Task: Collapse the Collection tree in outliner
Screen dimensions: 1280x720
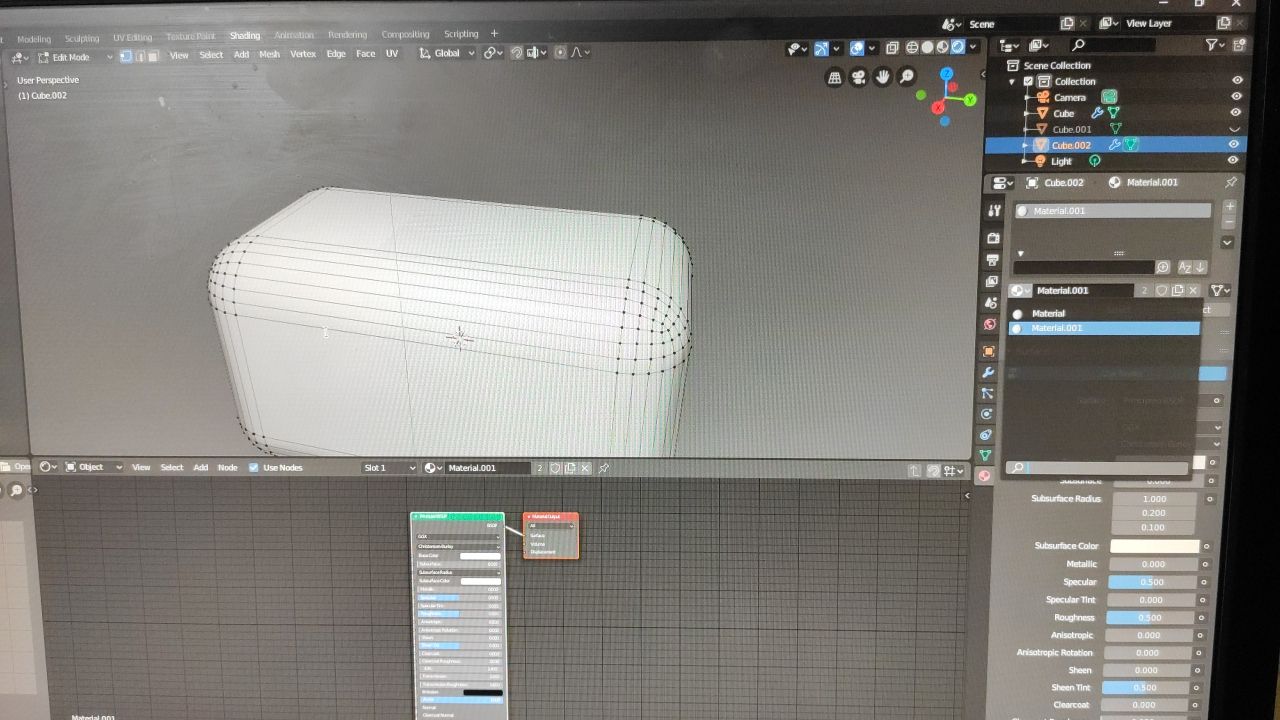Action: pyautogui.click(x=1013, y=82)
